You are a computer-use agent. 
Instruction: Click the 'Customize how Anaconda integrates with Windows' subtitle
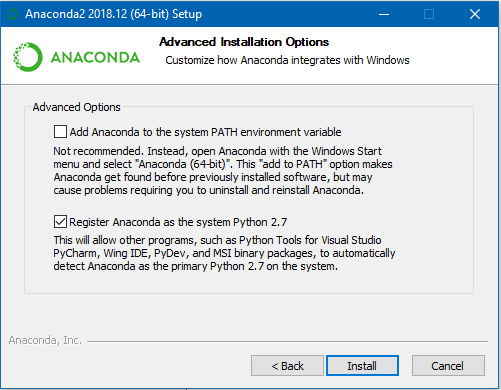[x=287, y=60]
